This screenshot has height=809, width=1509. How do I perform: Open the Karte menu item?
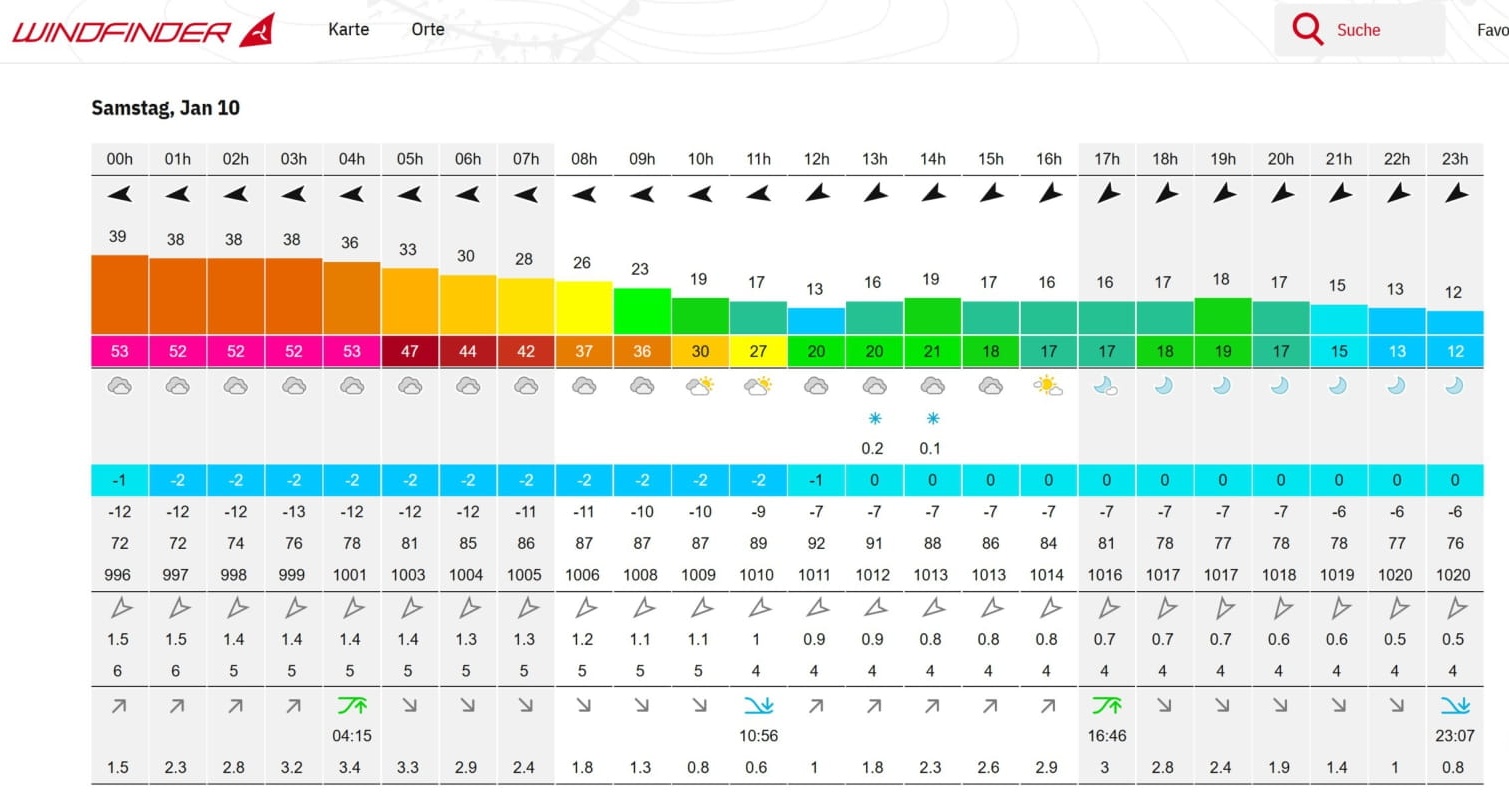click(348, 29)
